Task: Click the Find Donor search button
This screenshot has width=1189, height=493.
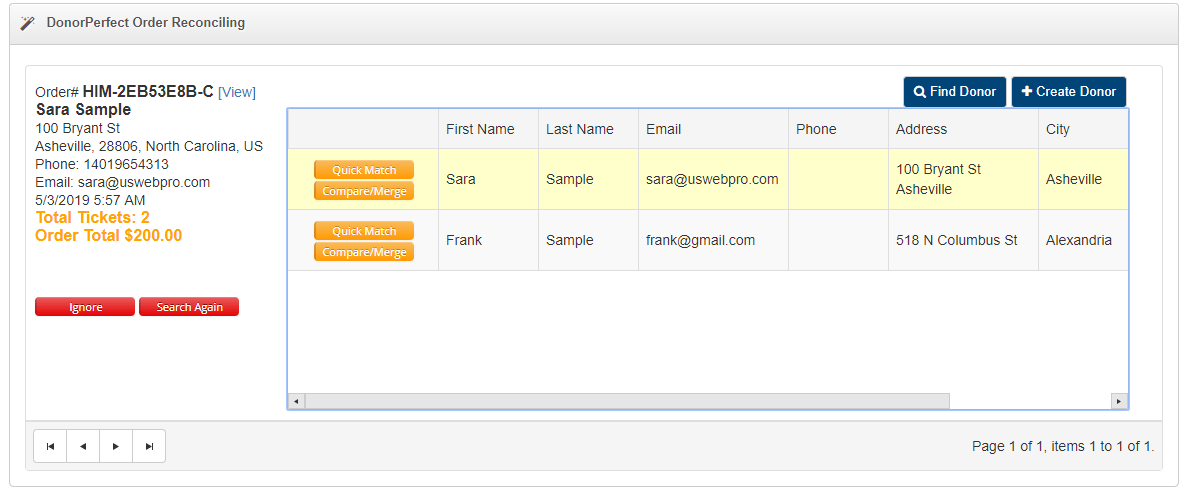Action: [954, 92]
